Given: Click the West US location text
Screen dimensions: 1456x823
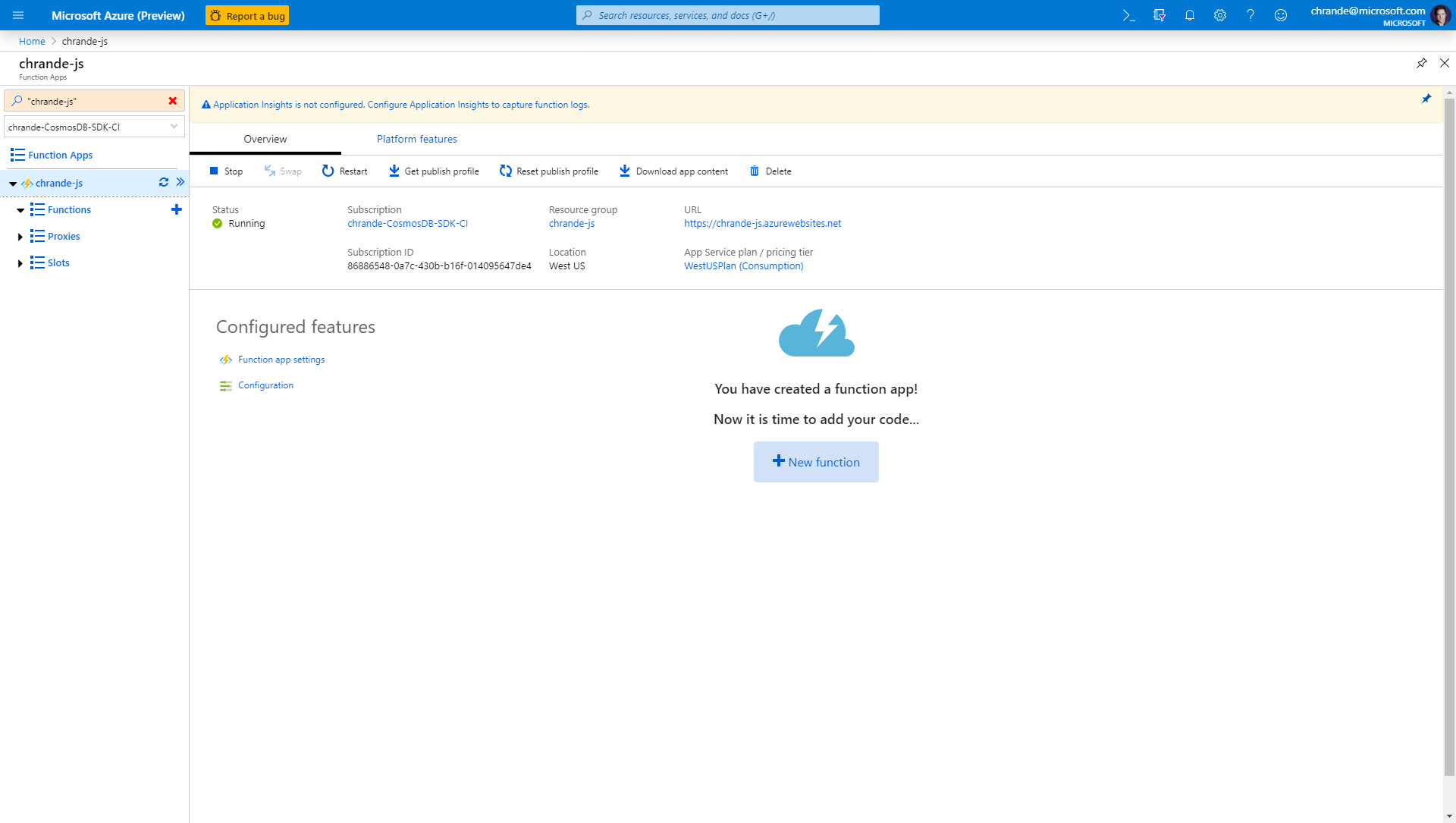Looking at the screenshot, I should [566, 265].
